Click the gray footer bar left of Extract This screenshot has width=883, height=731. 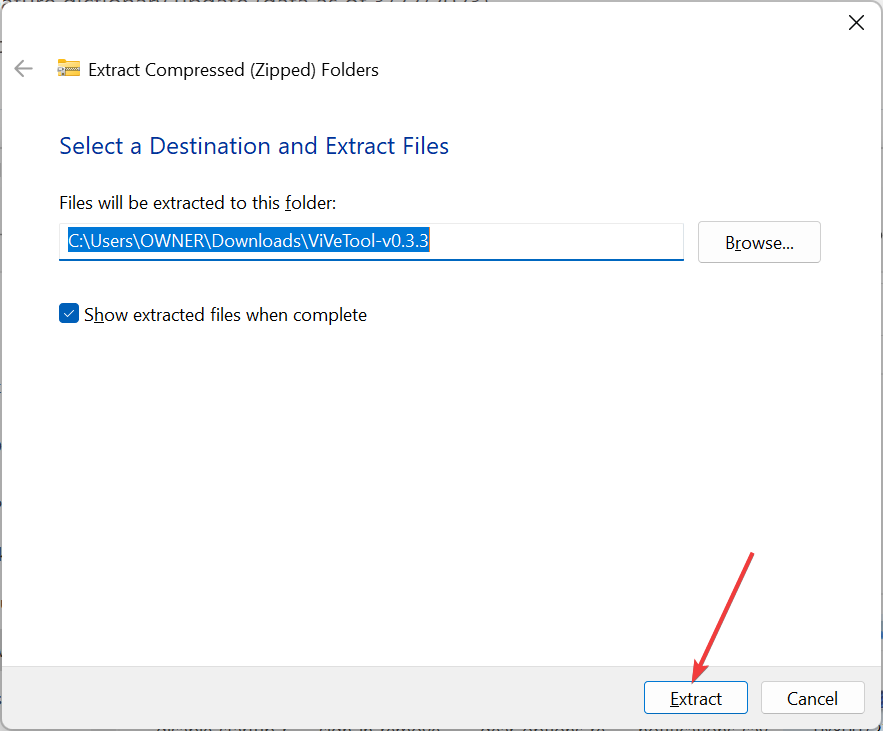click(320, 698)
